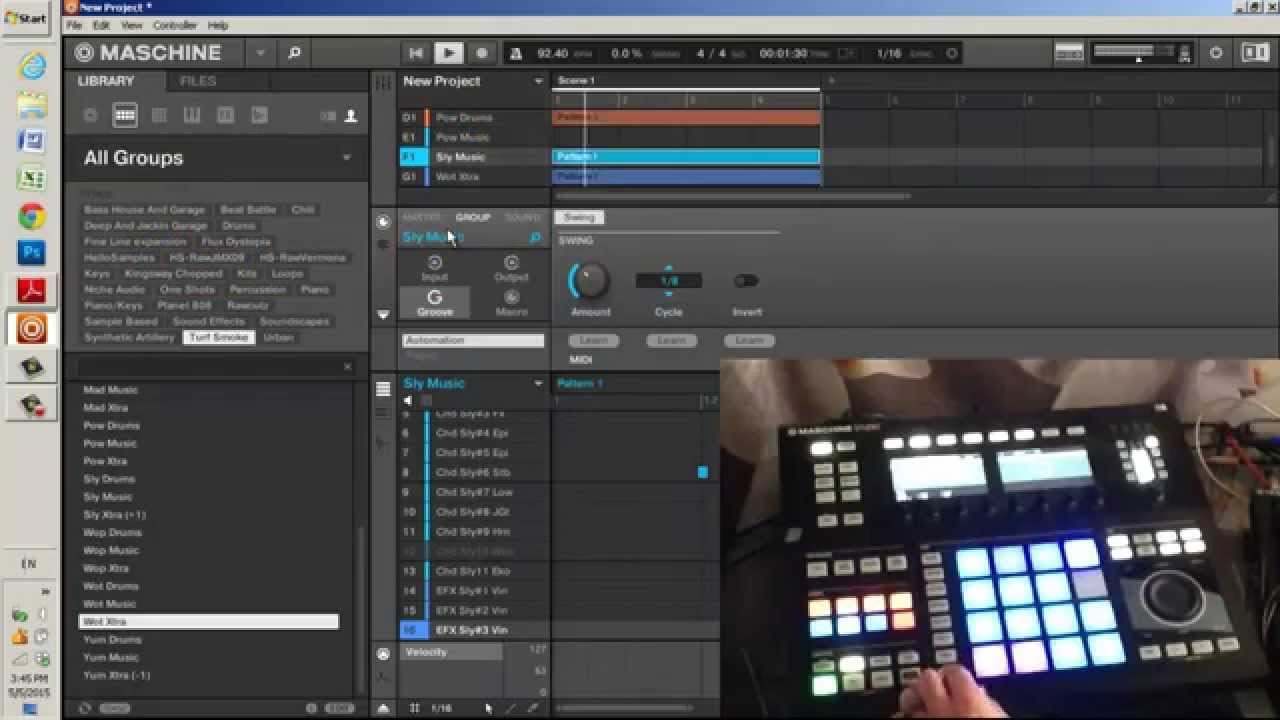Image resolution: width=1280 pixels, height=720 pixels.
Task: Select the Instruments file type icon
Action: pos(192,116)
